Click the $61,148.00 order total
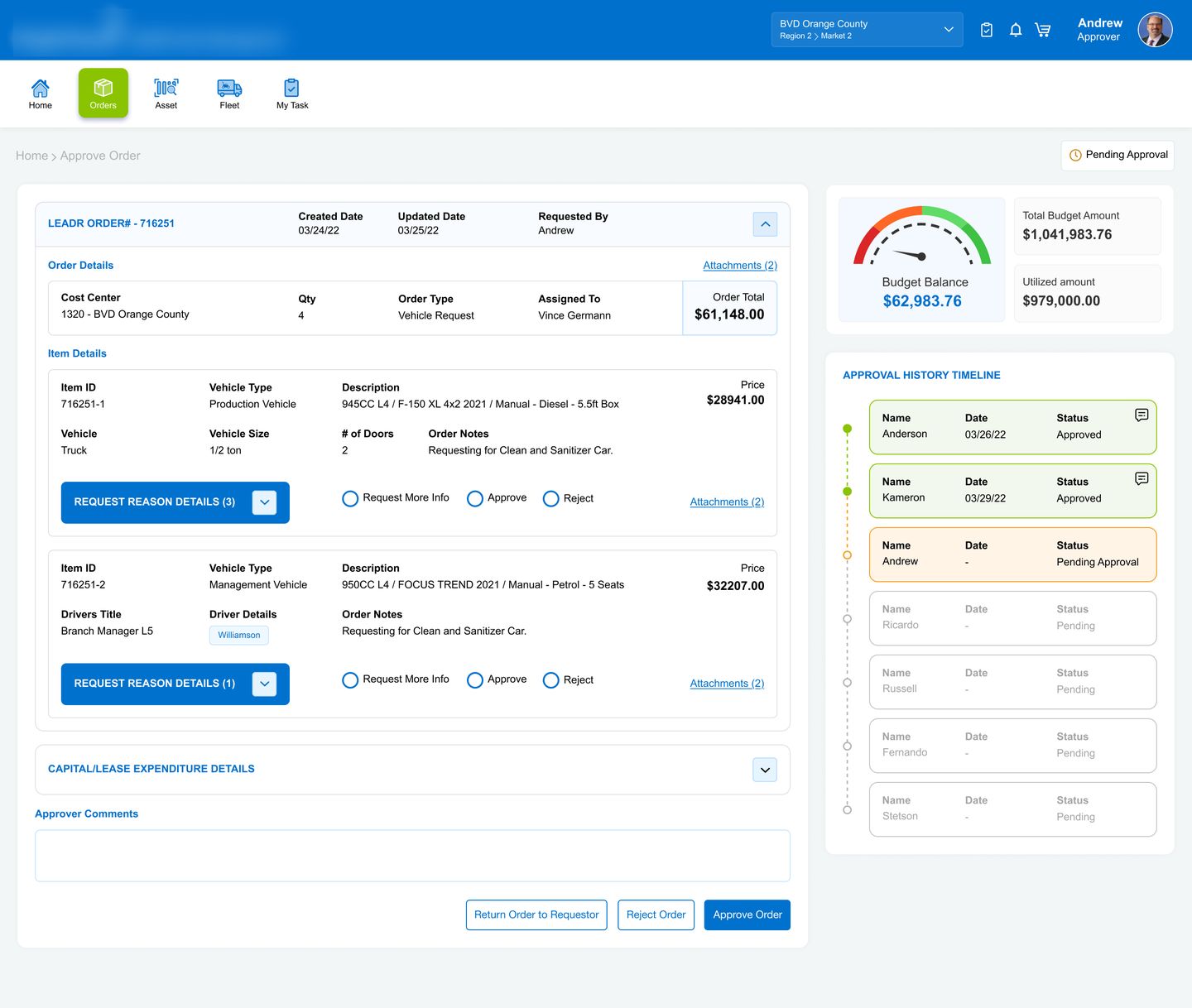Image resolution: width=1192 pixels, height=1008 pixels. click(729, 314)
